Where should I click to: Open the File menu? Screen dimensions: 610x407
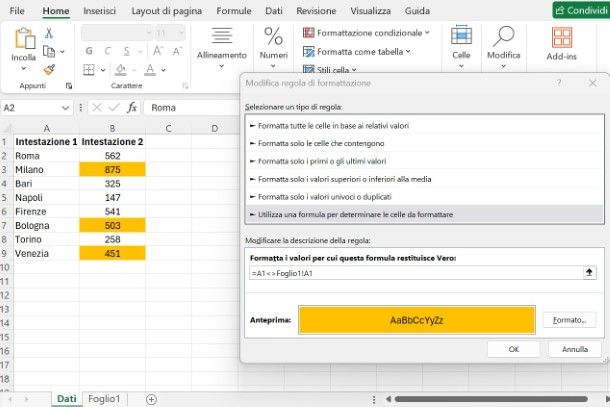click(17, 11)
